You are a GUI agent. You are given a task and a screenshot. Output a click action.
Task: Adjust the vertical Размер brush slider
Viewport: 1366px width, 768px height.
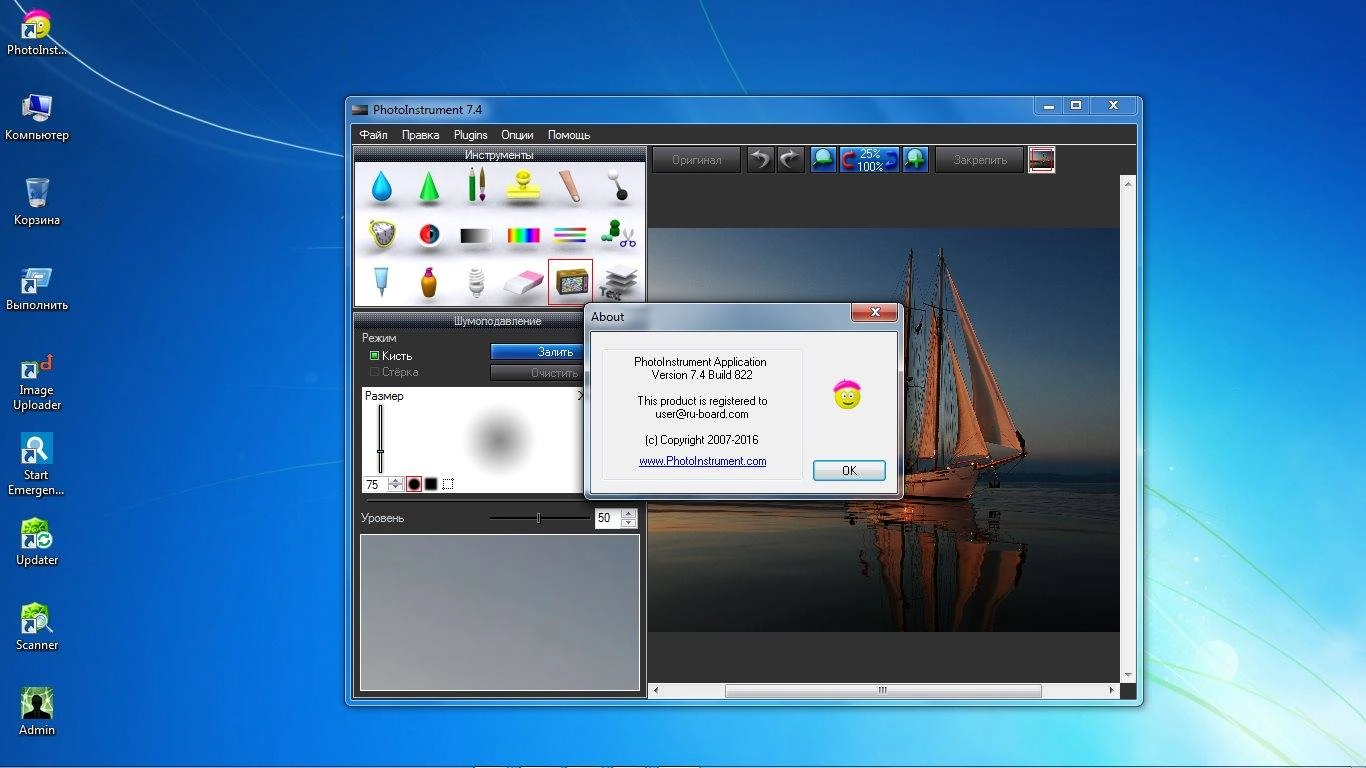380,439
